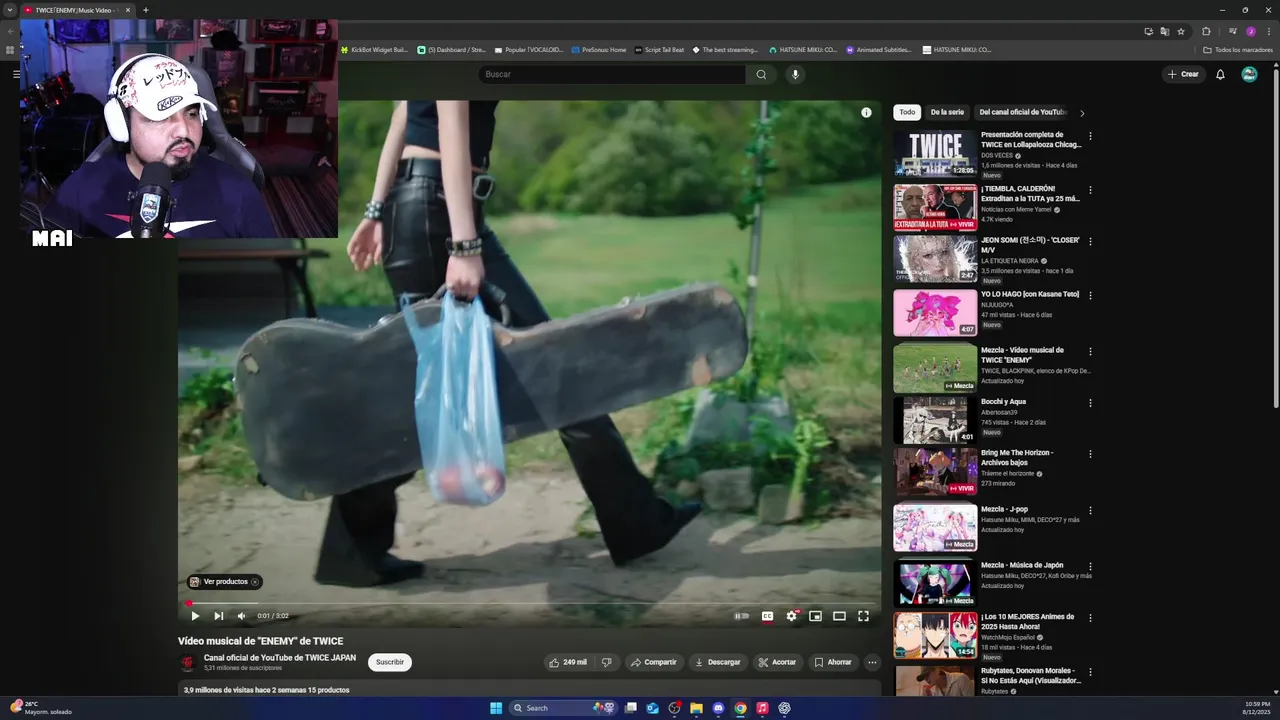Image resolution: width=1280 pixels, height=720 pixels.
Task: Dismiss Ver productos overlay with X
Action: 255,582
